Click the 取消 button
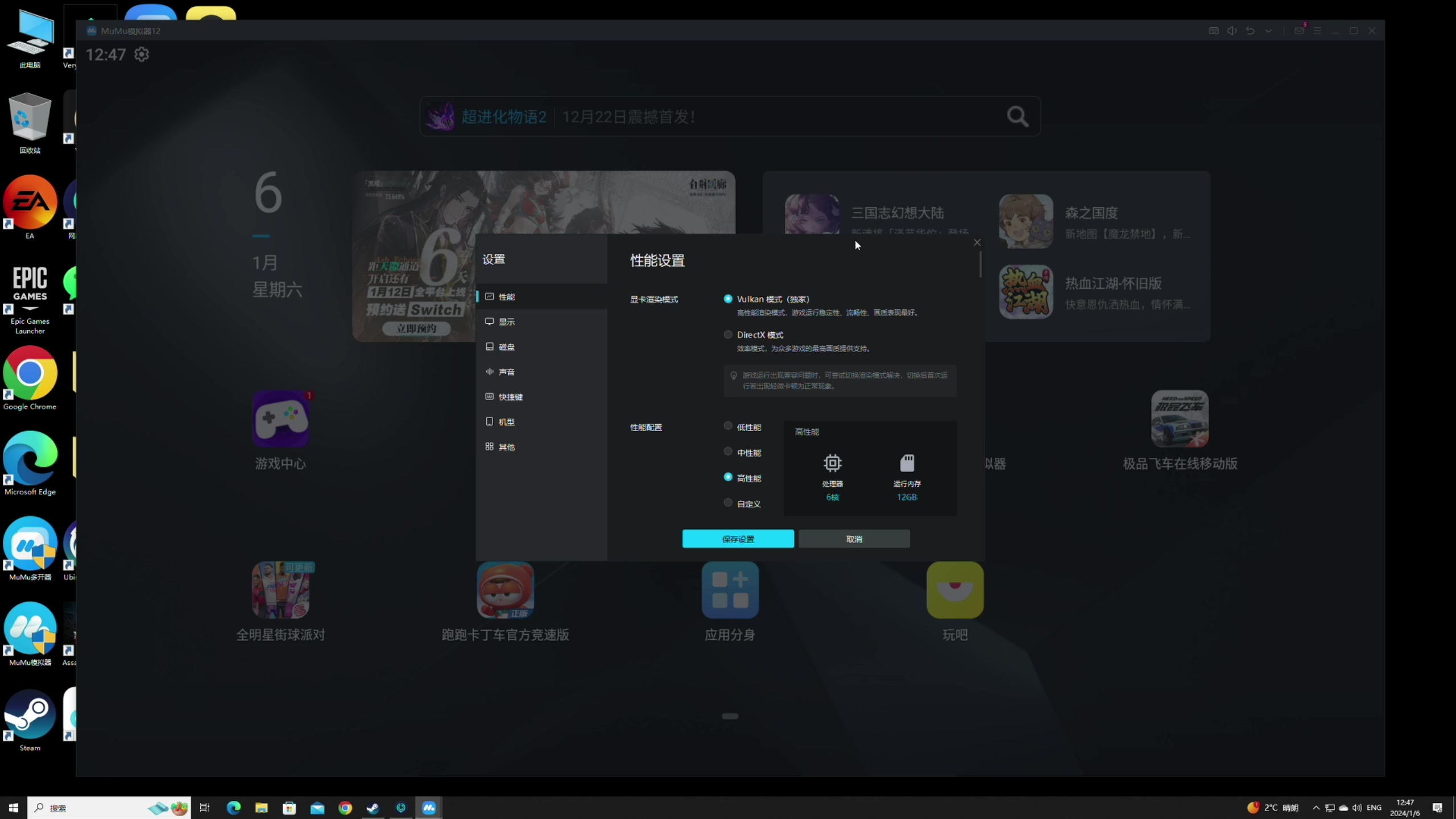 point(854,539)
